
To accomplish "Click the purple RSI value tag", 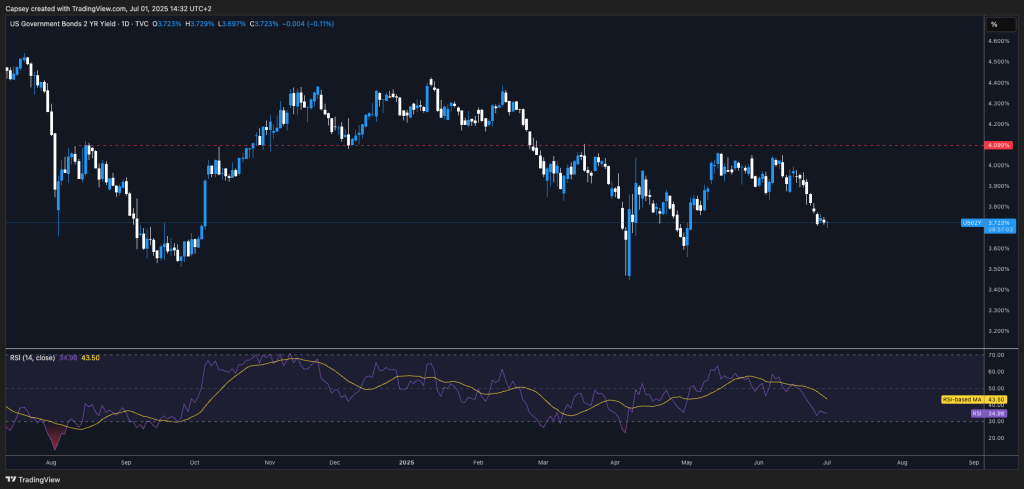I will tap(977, 412).
